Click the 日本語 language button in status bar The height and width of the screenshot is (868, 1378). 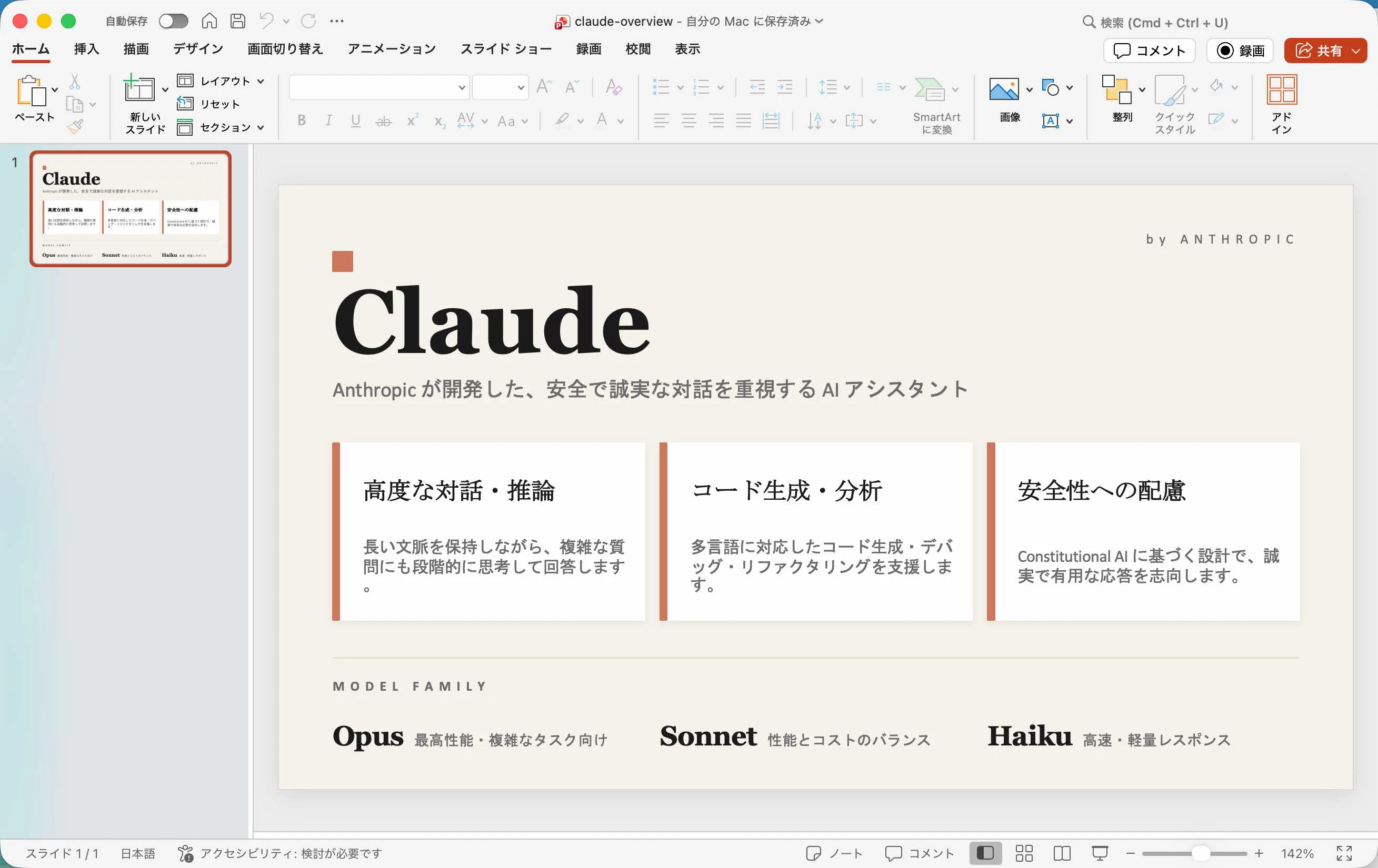pyautogui.click(x=138, y=853)
